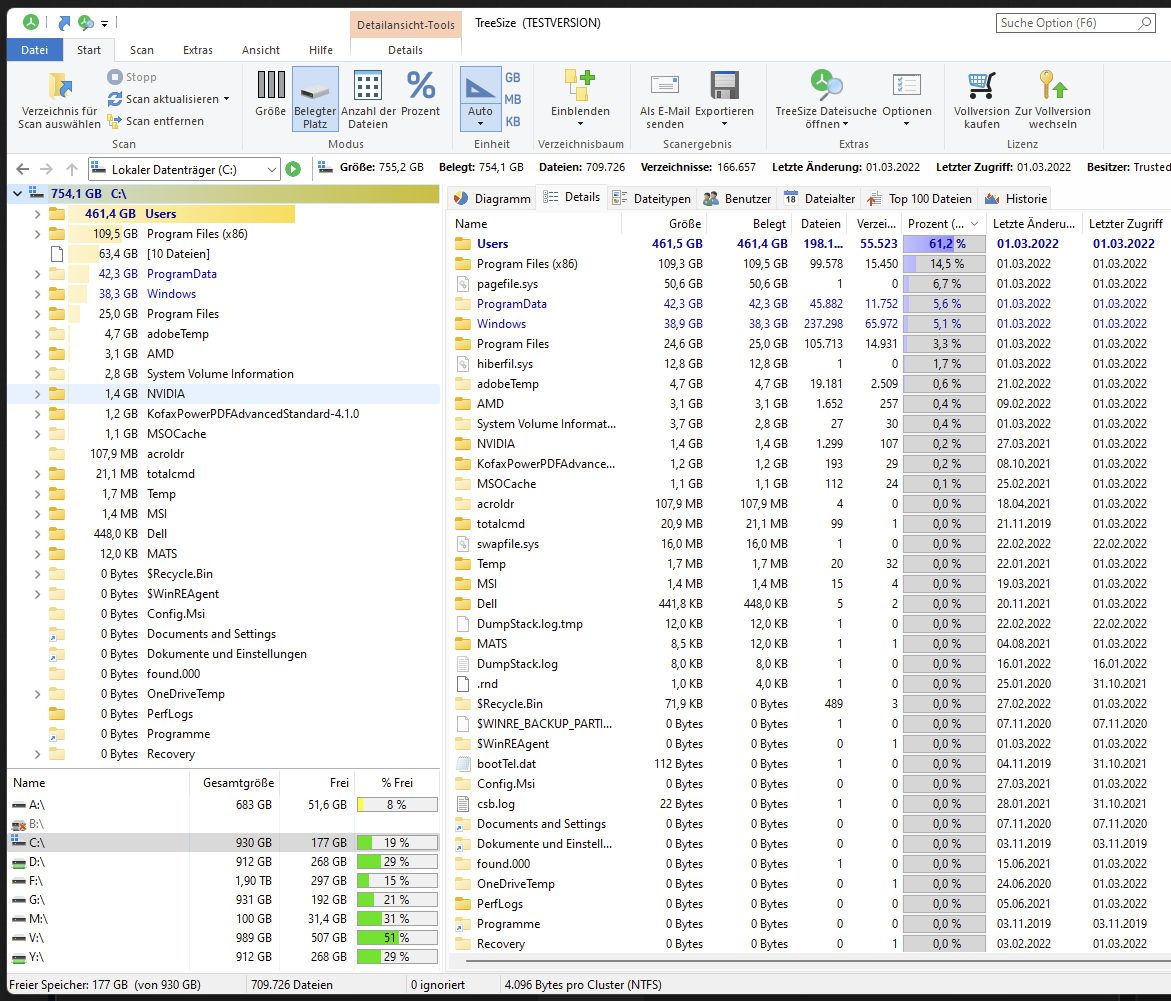Click the forward navigation arrow

point(46,170)
